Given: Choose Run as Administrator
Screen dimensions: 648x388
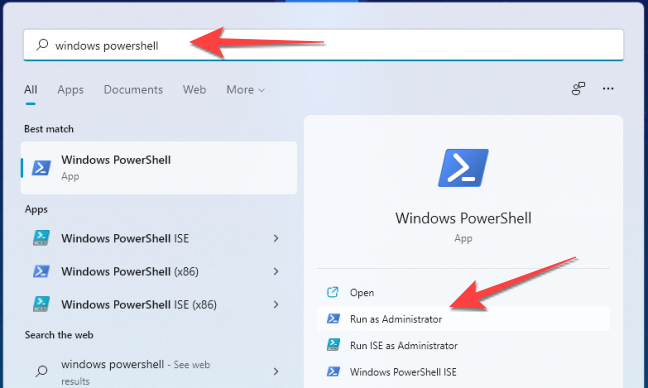Looking at the screenshot, I should pyautogui.click(x=463, y=319).
